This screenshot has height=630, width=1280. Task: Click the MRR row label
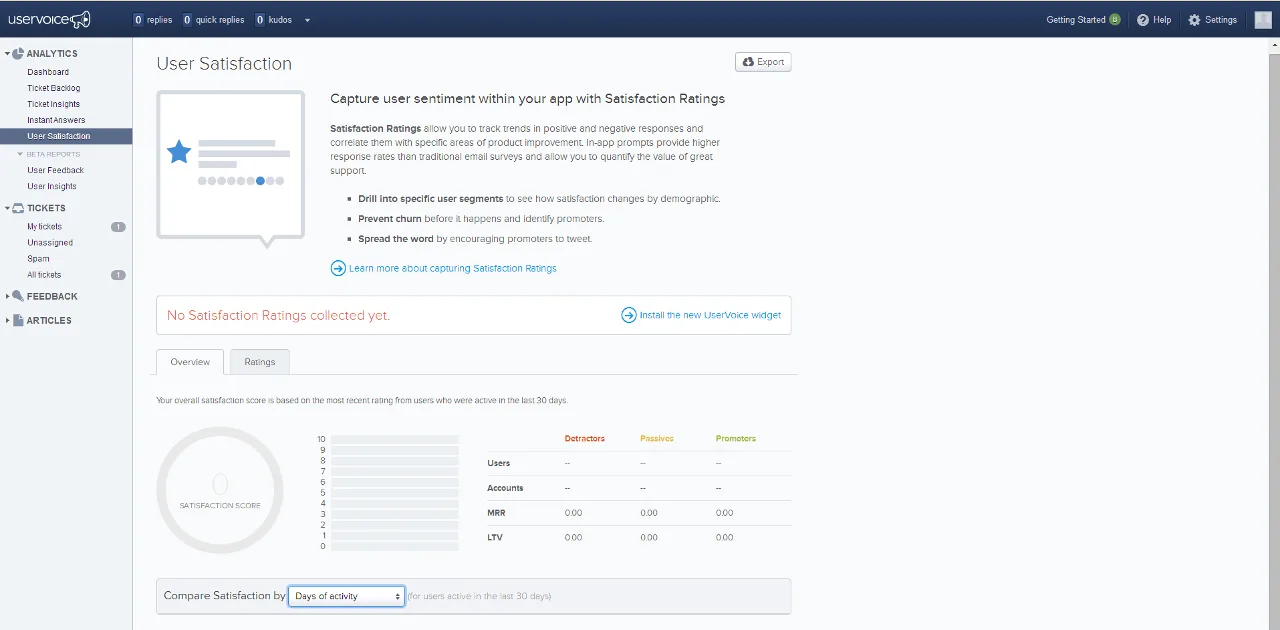click(496, 513)
